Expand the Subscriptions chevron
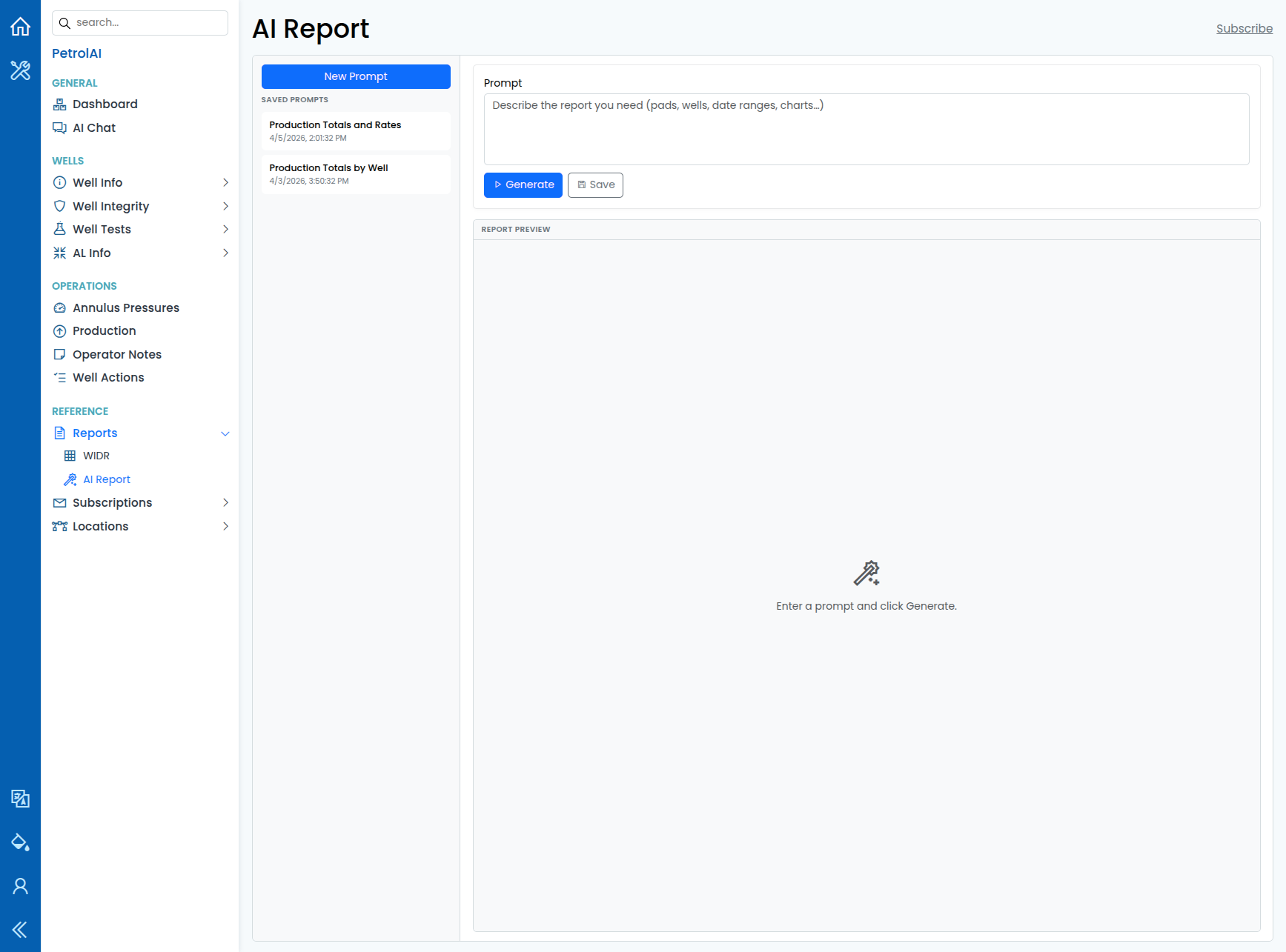This screenshot has height=952, width=1286. [225, 503]
